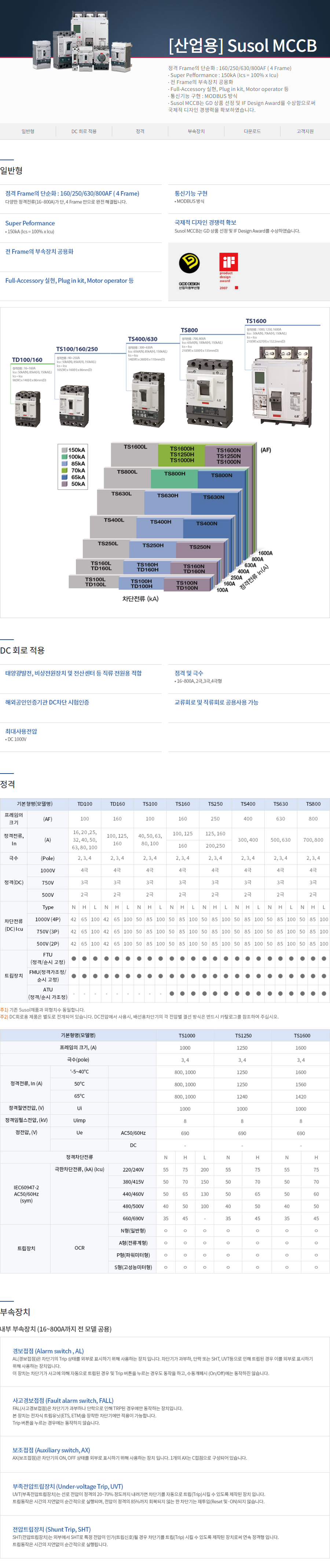
Task: Click the 부족전압트립장치 (Under-voltage Trip, UVT) heading
Action: tap(67, 1487)
